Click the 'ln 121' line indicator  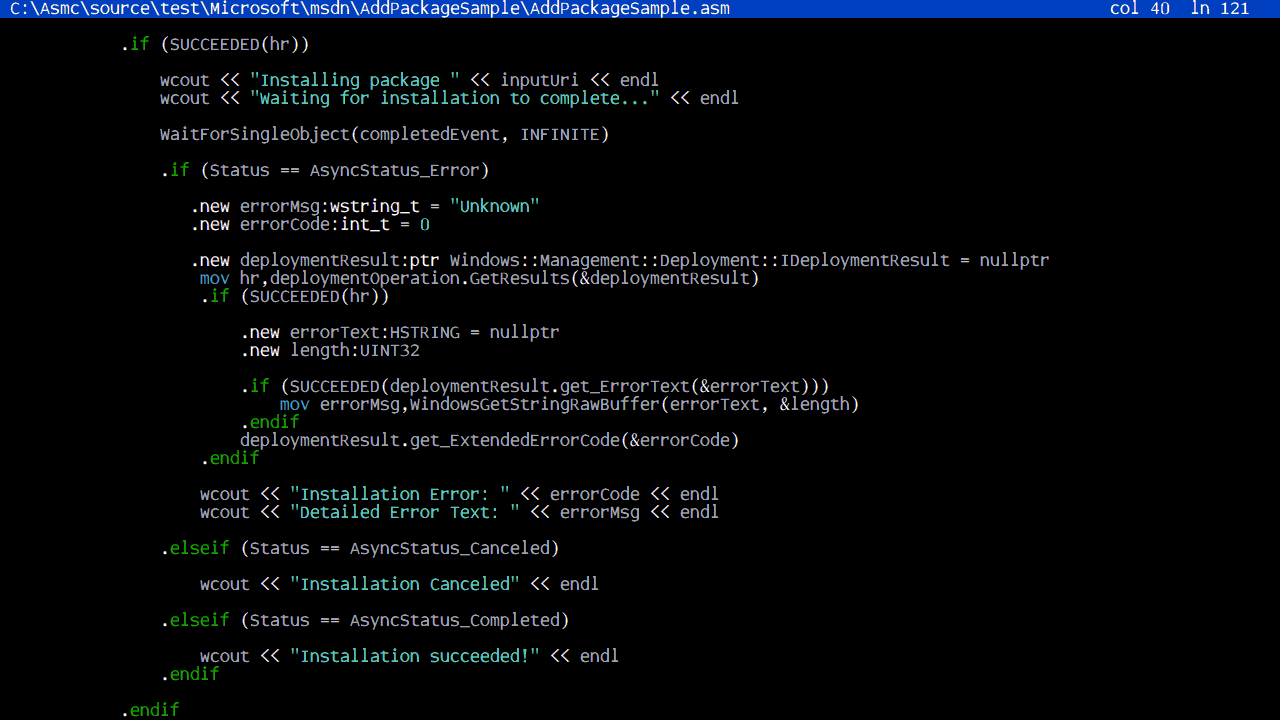tap(1220, 9)
